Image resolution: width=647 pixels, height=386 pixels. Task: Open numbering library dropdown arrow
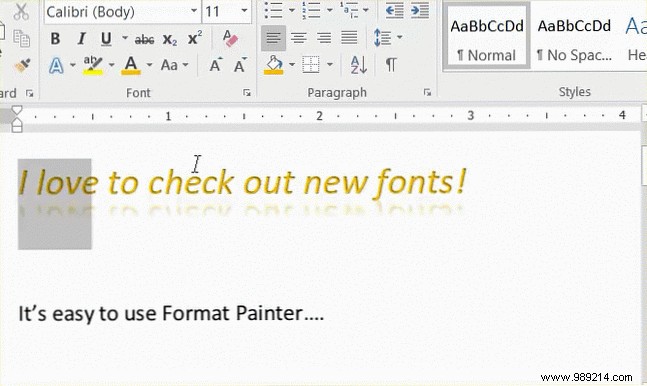(x=329, y=10)
